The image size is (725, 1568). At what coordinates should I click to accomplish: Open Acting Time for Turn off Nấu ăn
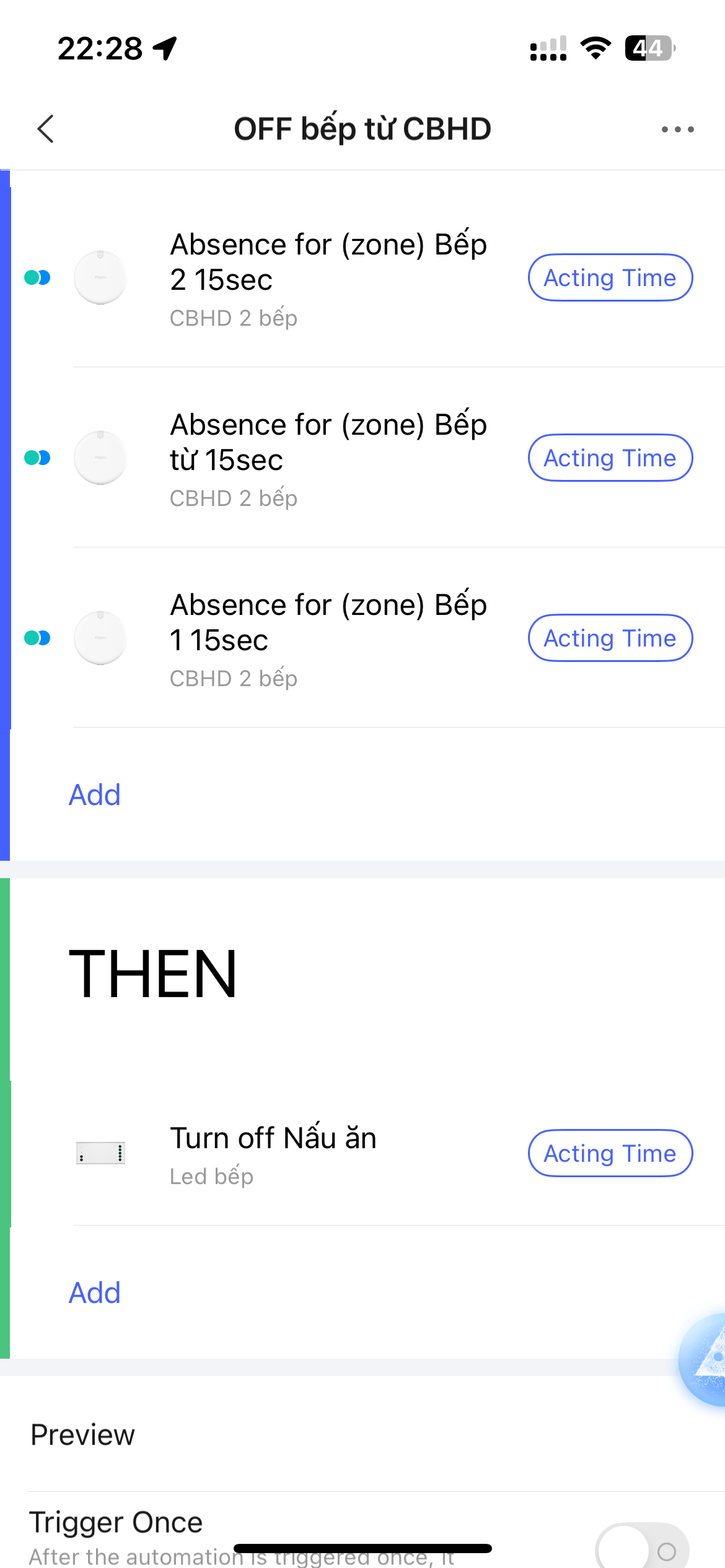pyautogui.click(x=610, y=1153)
